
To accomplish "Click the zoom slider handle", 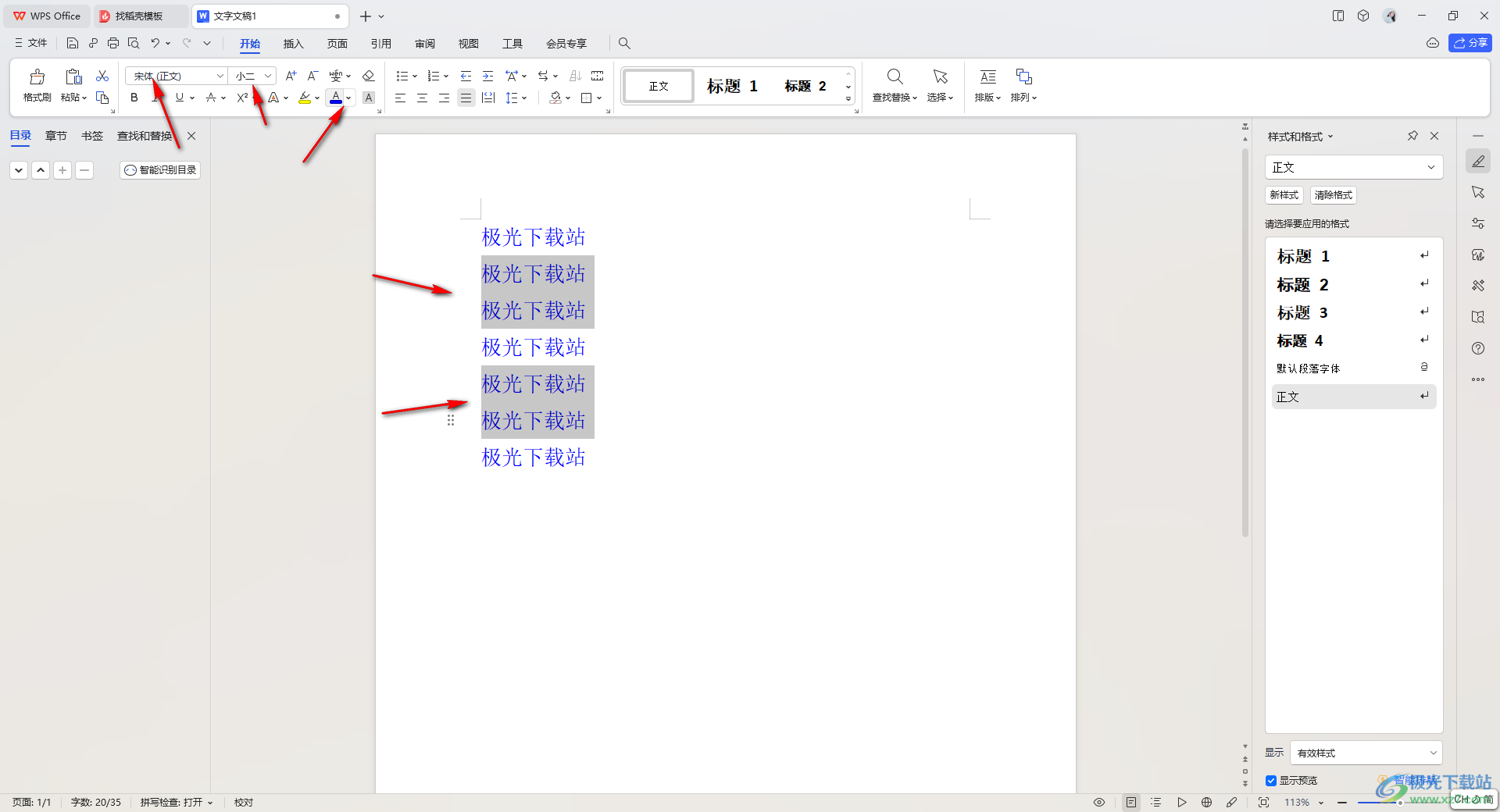I will click(1400, 802).
